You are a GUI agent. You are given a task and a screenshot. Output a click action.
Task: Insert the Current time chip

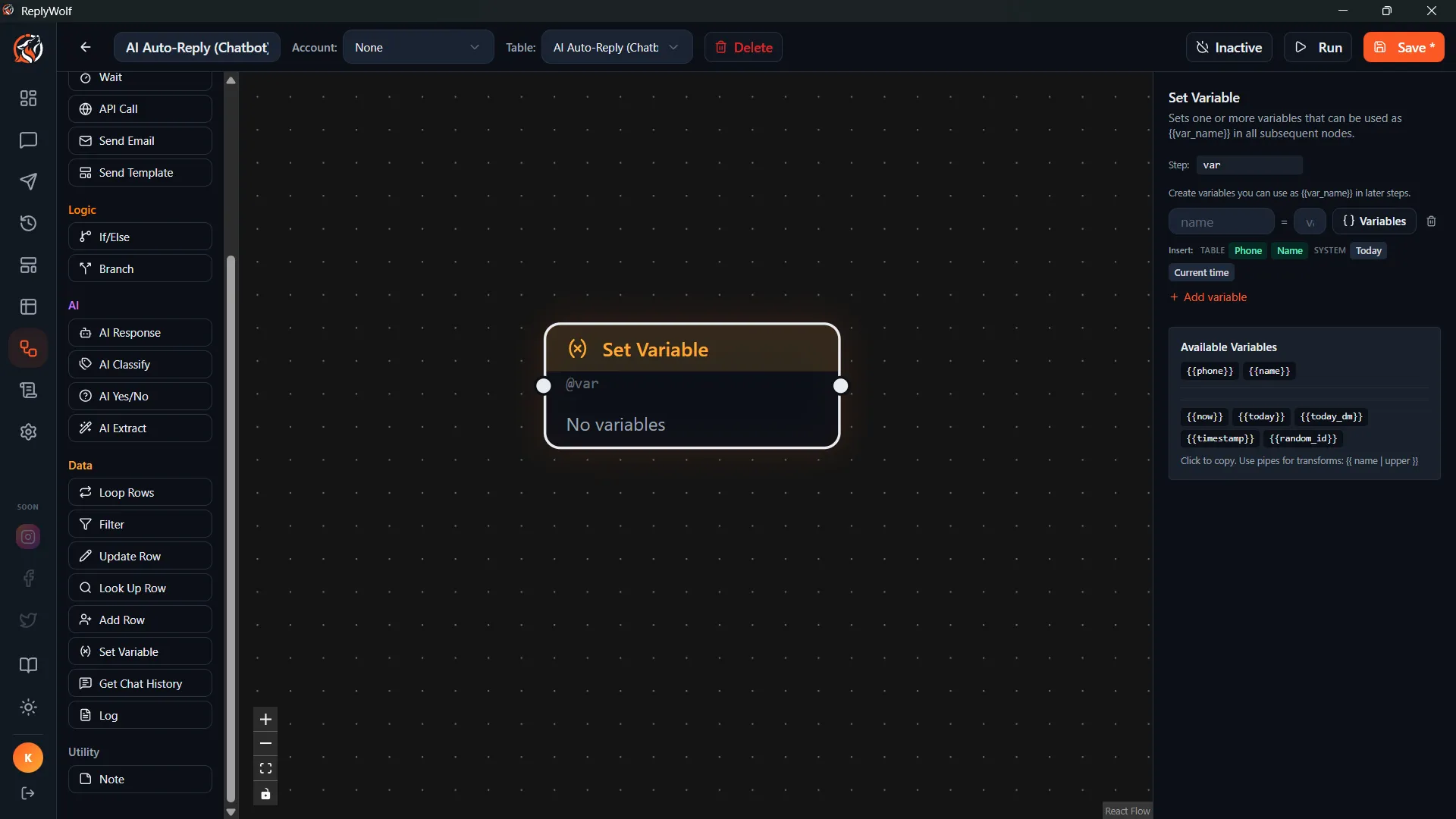click(1201, 273)
